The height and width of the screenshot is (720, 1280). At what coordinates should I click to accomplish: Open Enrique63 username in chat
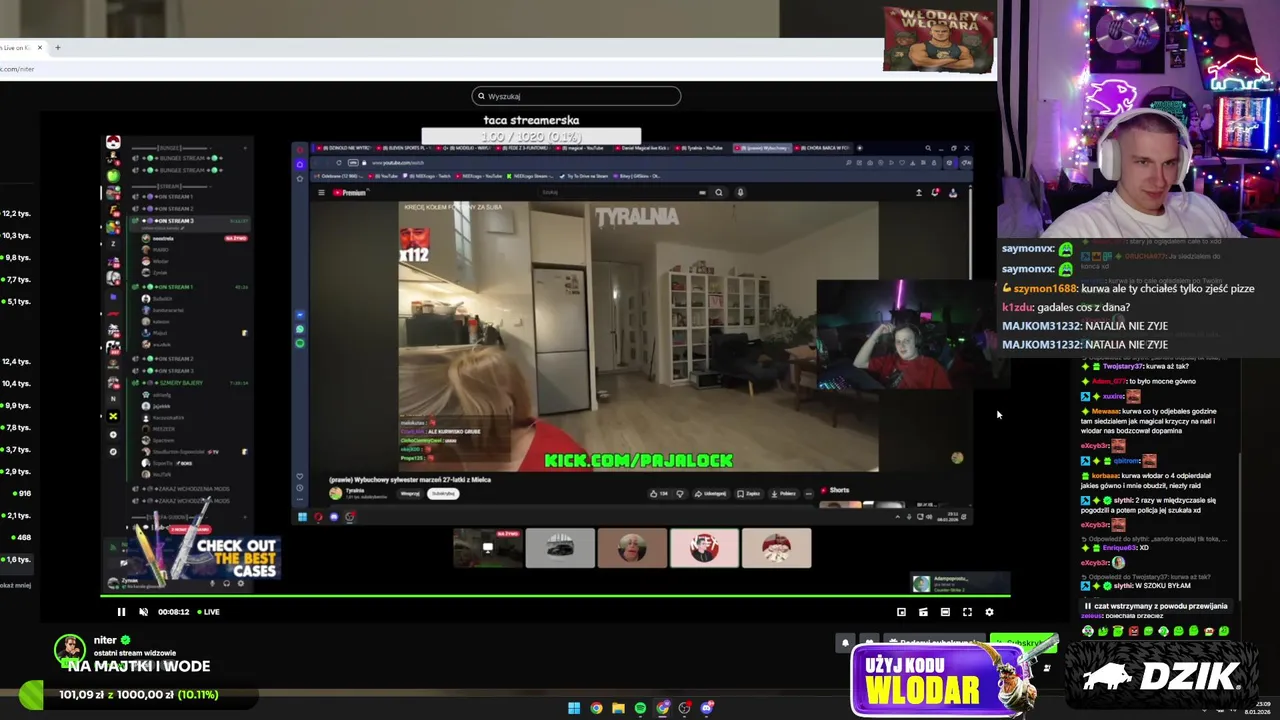point(1119,548)
